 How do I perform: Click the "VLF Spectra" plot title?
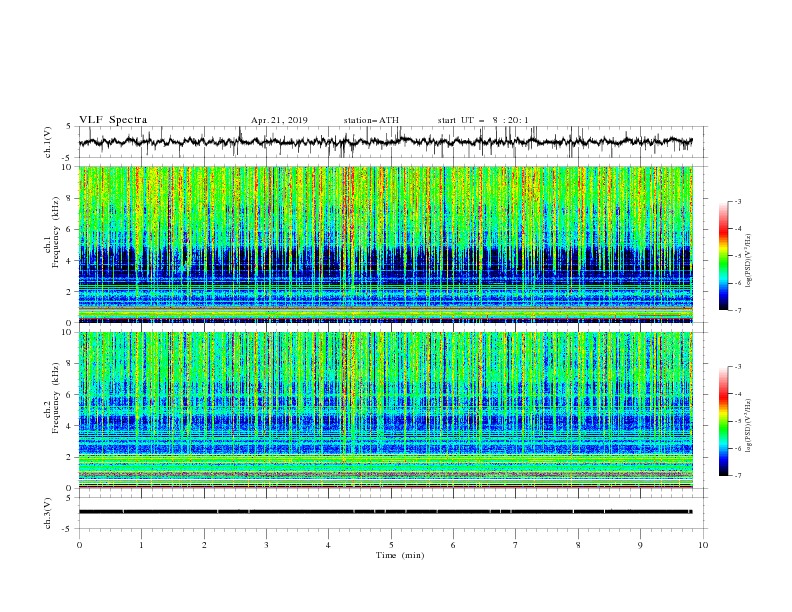(113, 120)
